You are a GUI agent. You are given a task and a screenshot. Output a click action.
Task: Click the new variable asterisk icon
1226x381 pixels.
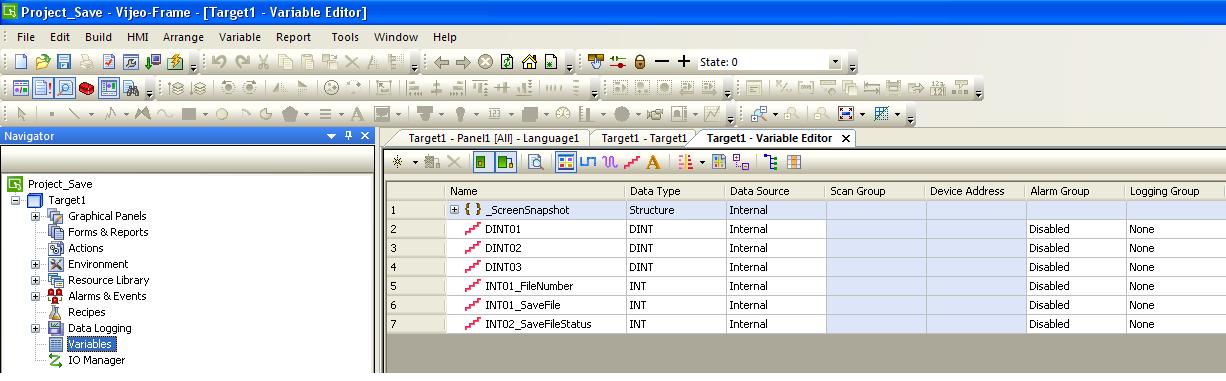click(x=398, y=162)
